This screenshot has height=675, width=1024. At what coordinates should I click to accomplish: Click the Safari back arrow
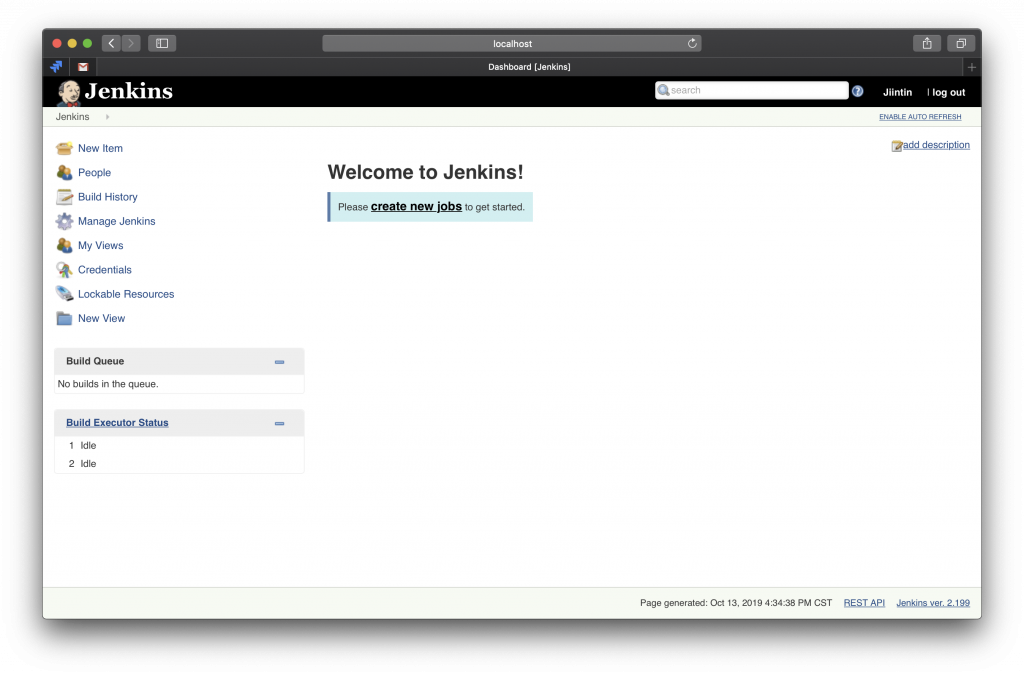[112, 43]
